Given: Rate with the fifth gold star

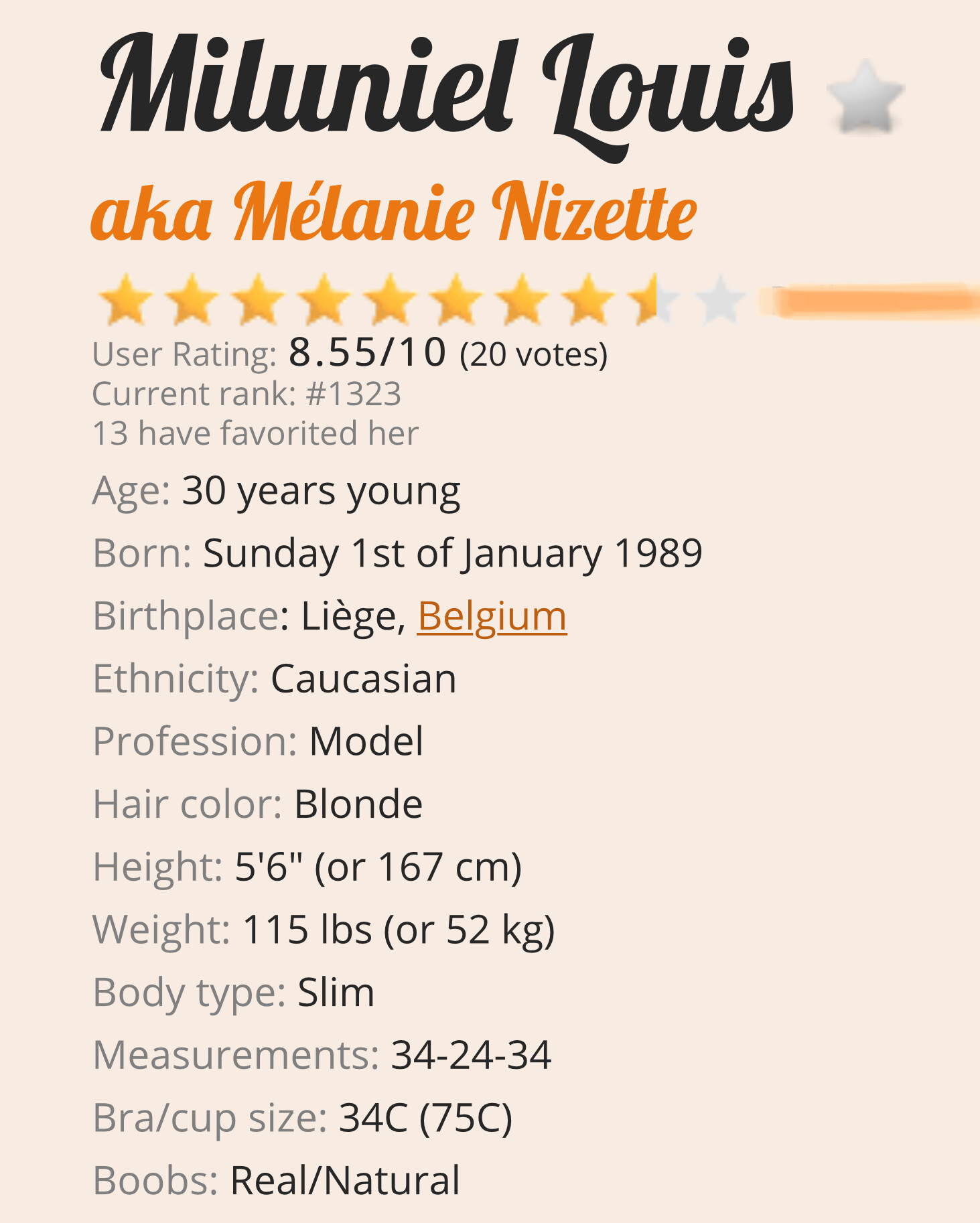Looking at the screenshot, I should point(391,299).
